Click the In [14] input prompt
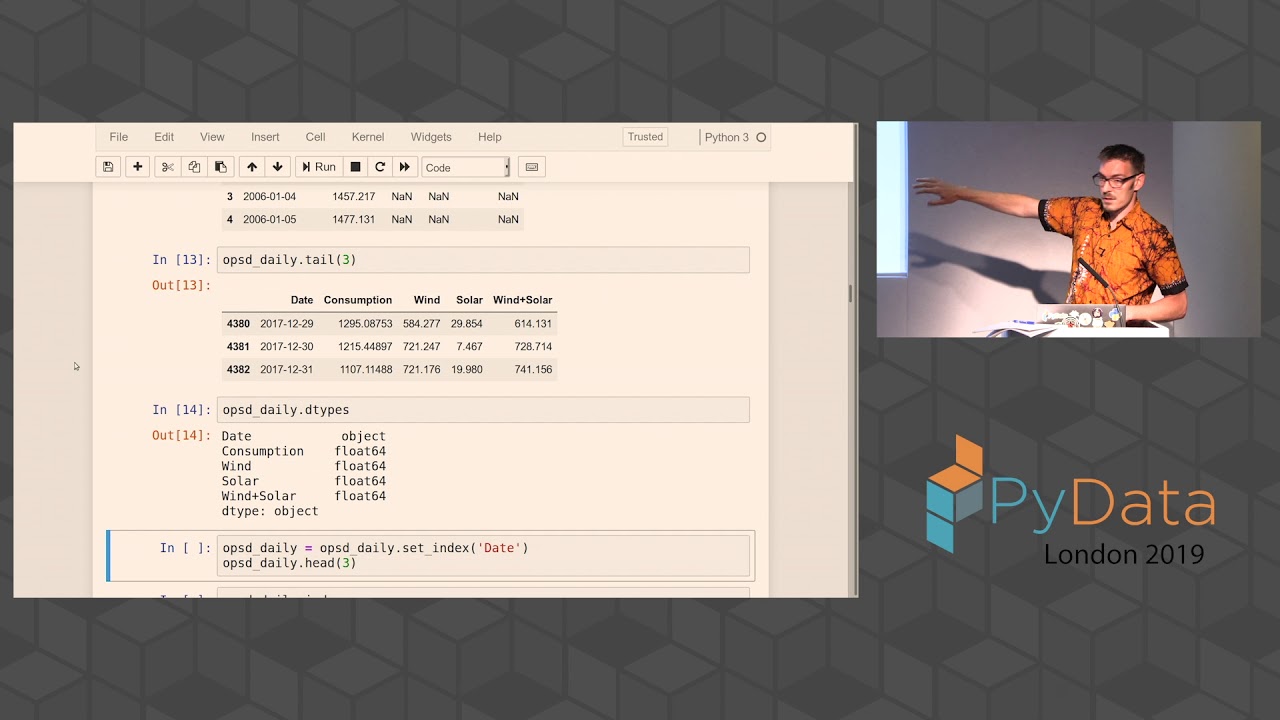1280x720 pixels. tap(181, 410)
